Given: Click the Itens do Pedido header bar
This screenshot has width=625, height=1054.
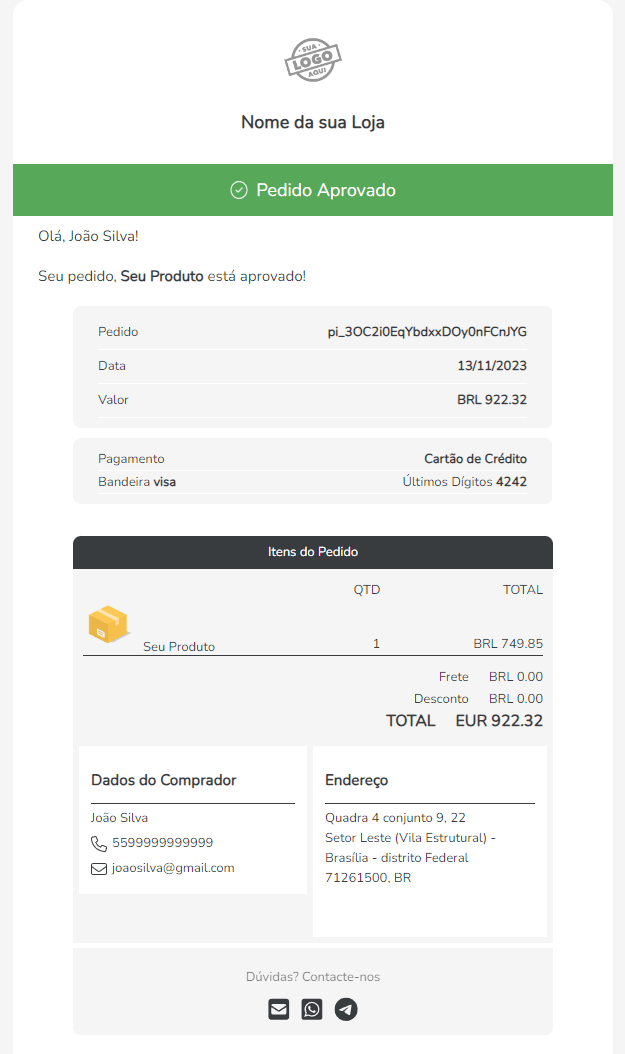Looking at the screenshot, I should click(313, 552).
